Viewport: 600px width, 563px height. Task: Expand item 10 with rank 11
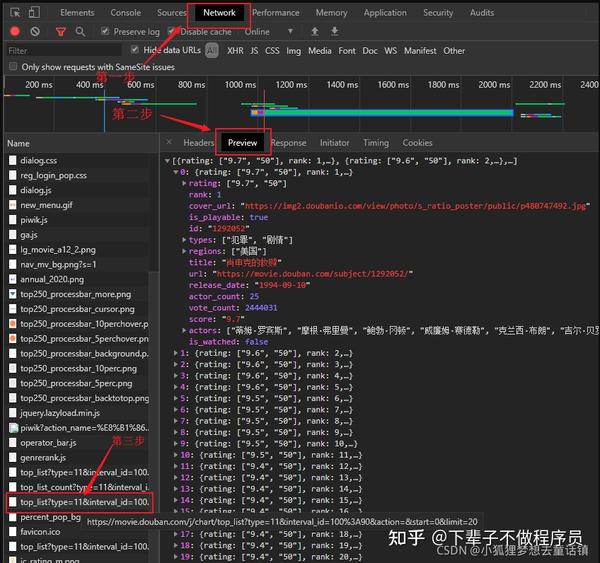coord(176,455)
